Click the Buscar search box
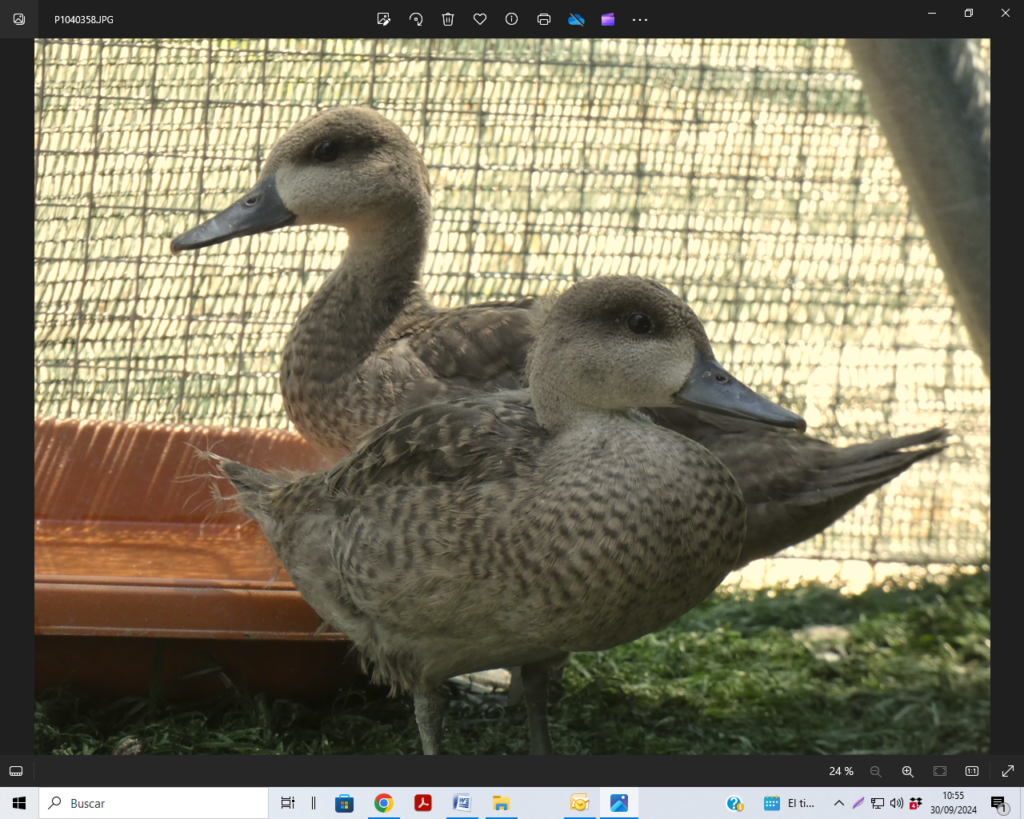The width and height of the screenshot is (1024, 819). pyautogui.click(x=153, y=803)
